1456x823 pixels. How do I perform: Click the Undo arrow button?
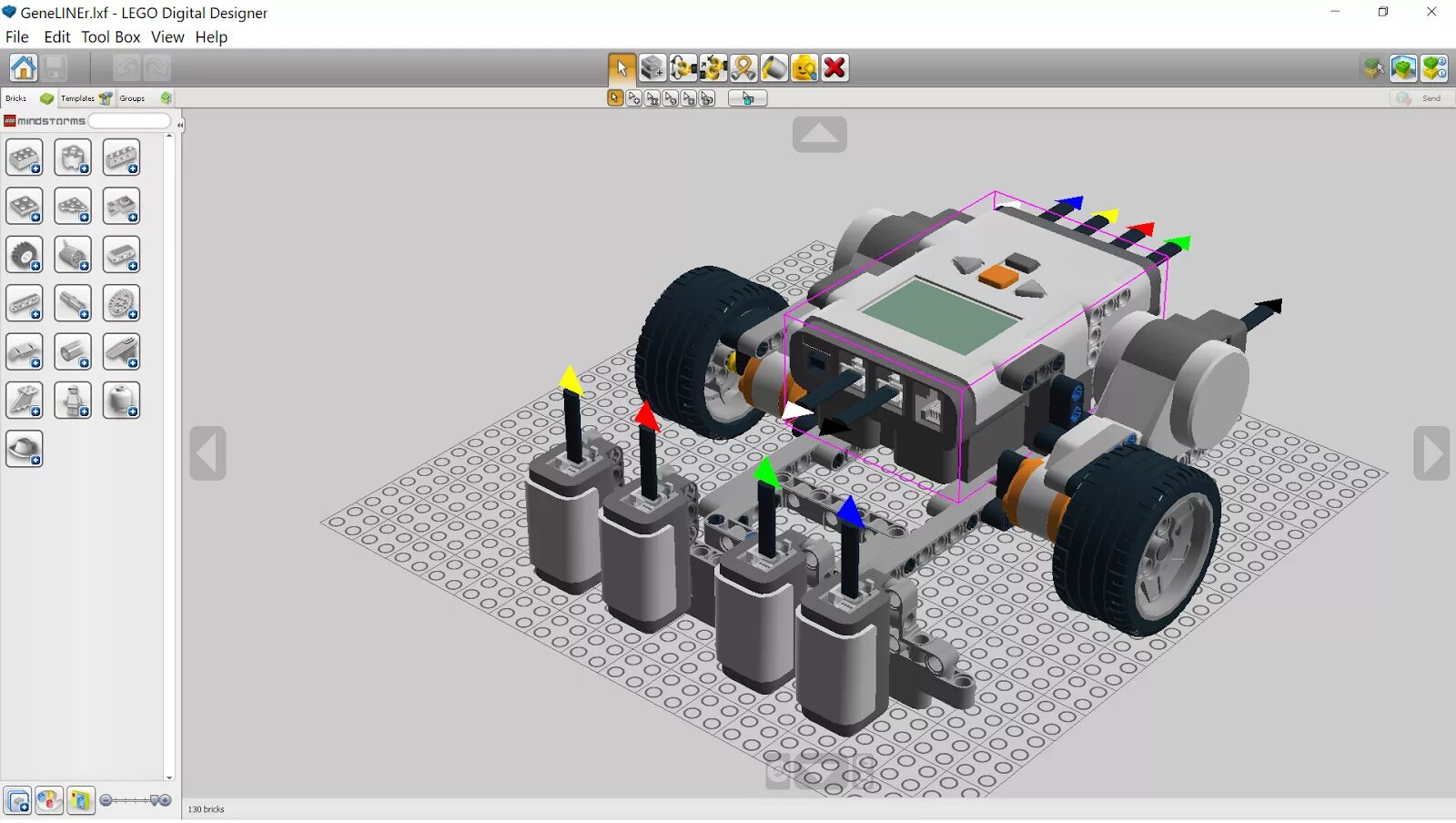pos(126,68)
